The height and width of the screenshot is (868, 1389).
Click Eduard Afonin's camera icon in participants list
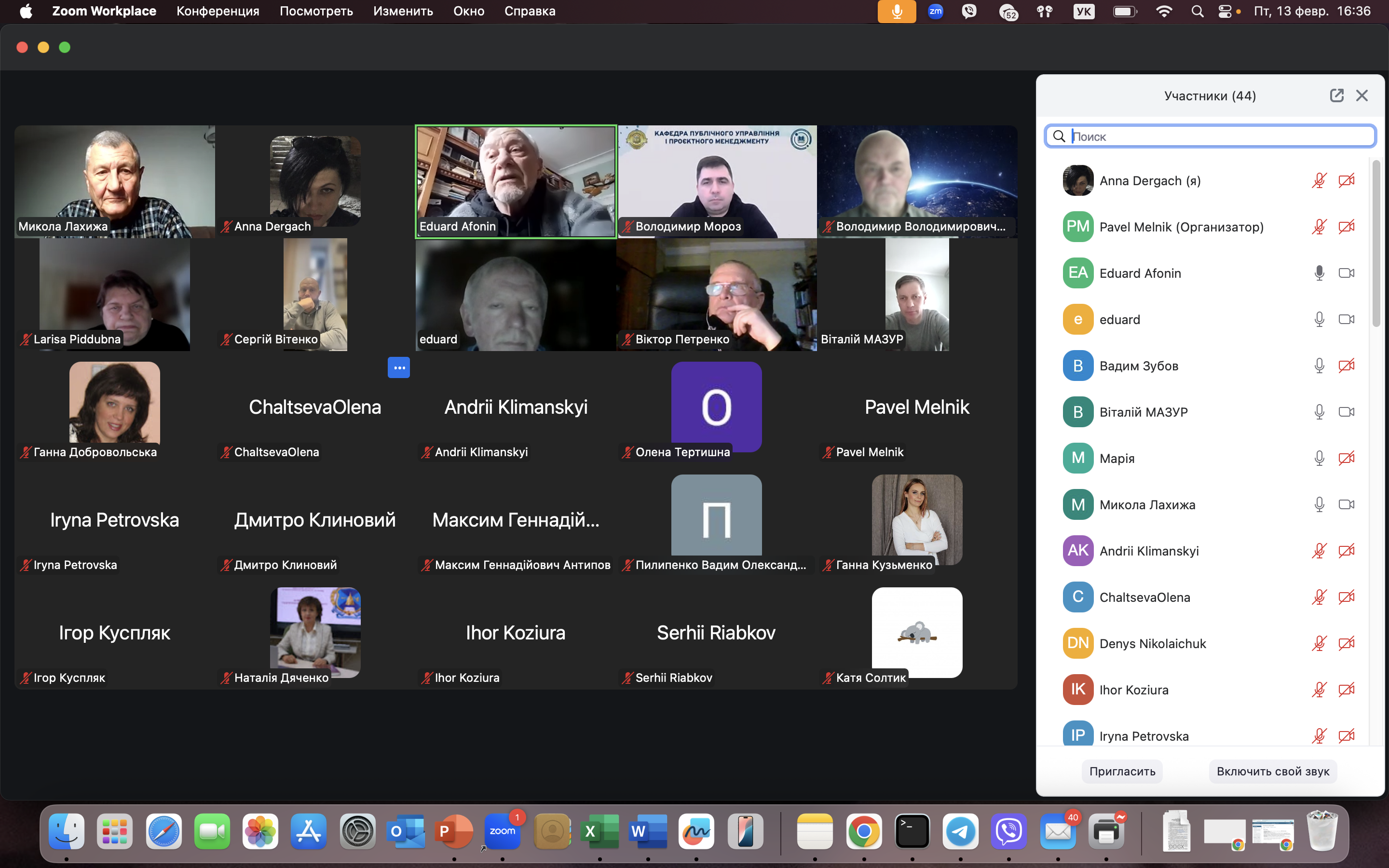click(1346, 273)
